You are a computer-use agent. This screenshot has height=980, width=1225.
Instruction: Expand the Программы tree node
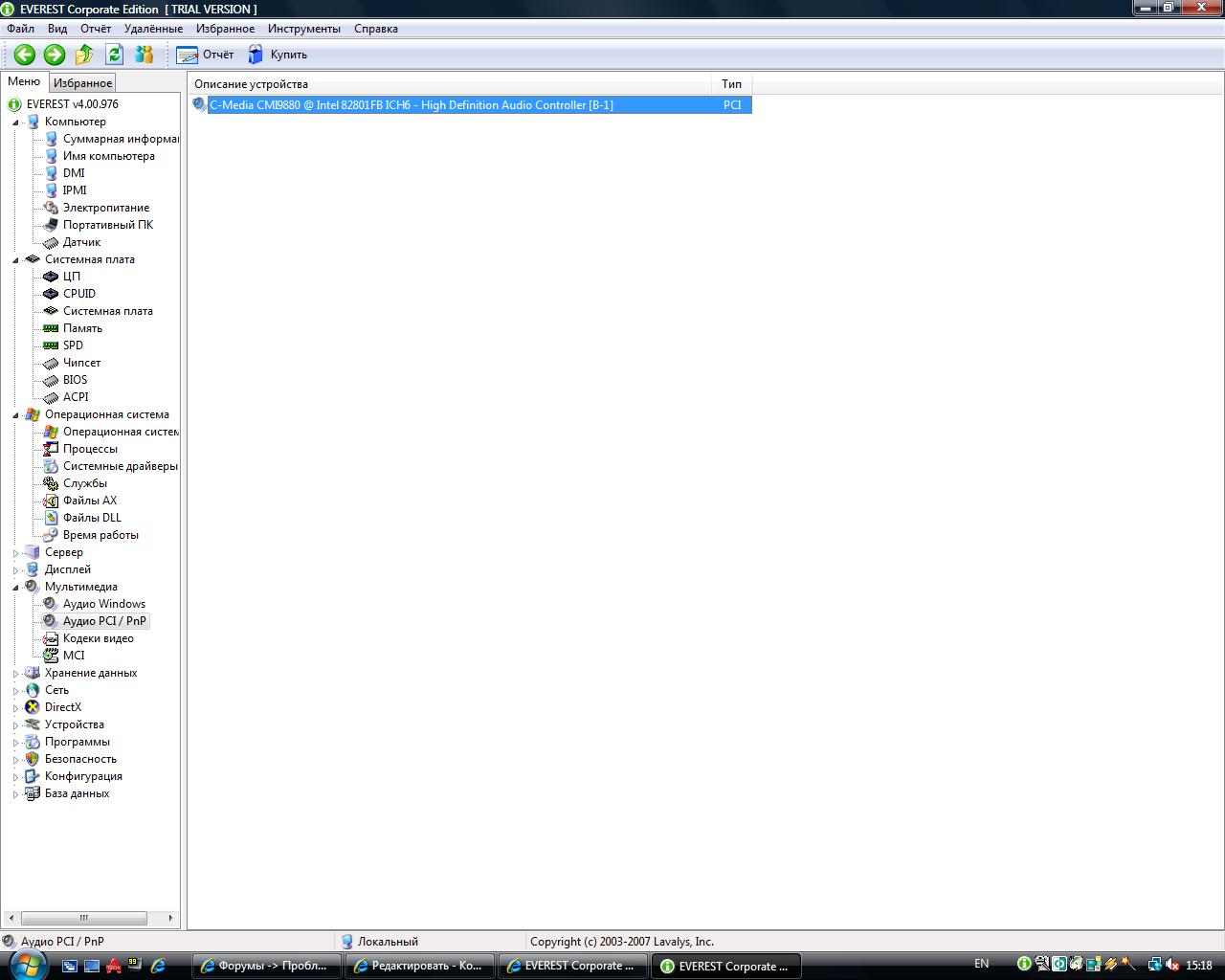16,743
